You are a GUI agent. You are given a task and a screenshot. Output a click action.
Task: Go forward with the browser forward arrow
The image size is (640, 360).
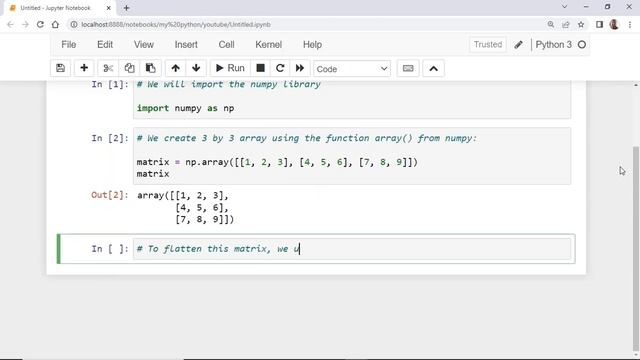tap(25, 24)
